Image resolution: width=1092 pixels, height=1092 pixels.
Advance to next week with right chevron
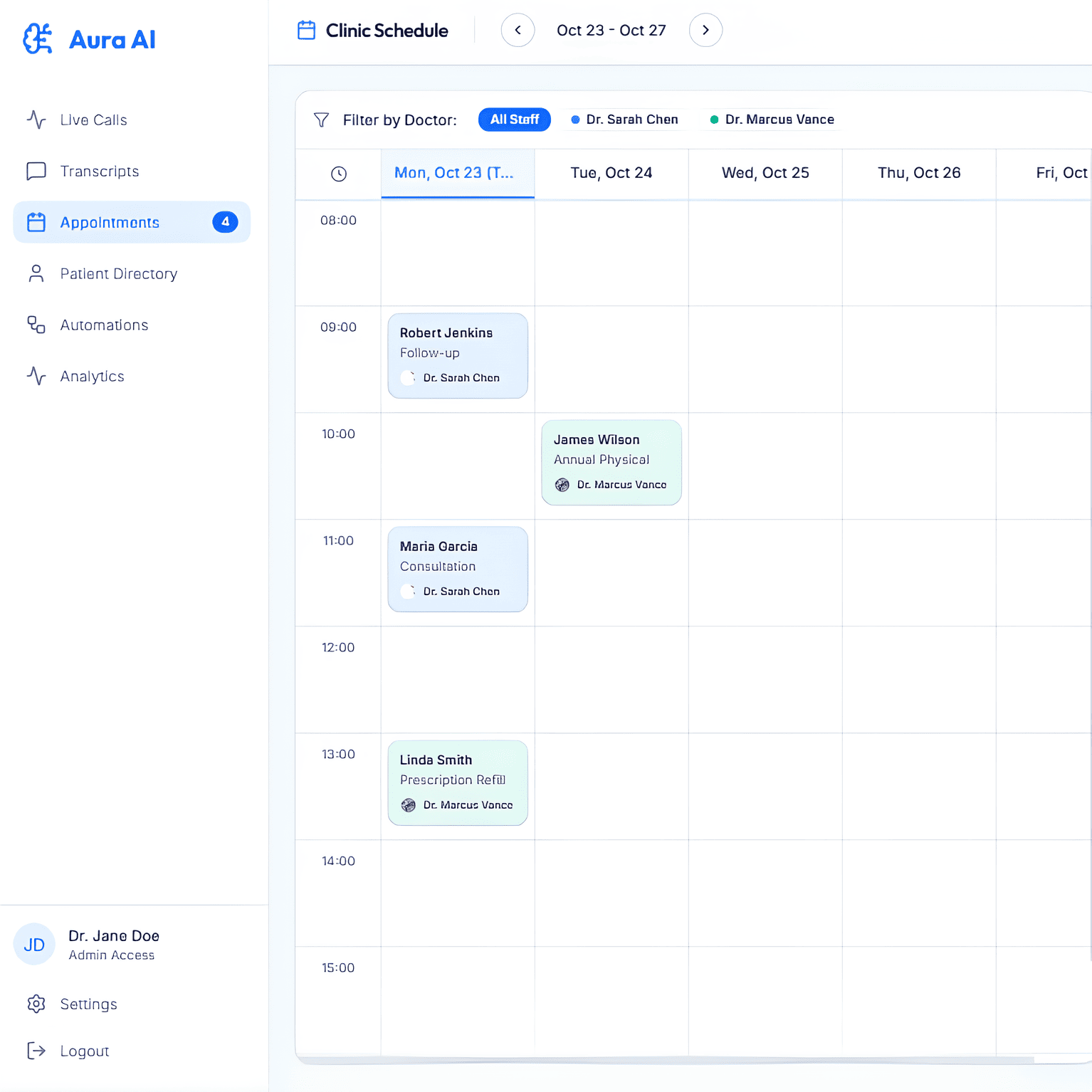pos(705,30)
